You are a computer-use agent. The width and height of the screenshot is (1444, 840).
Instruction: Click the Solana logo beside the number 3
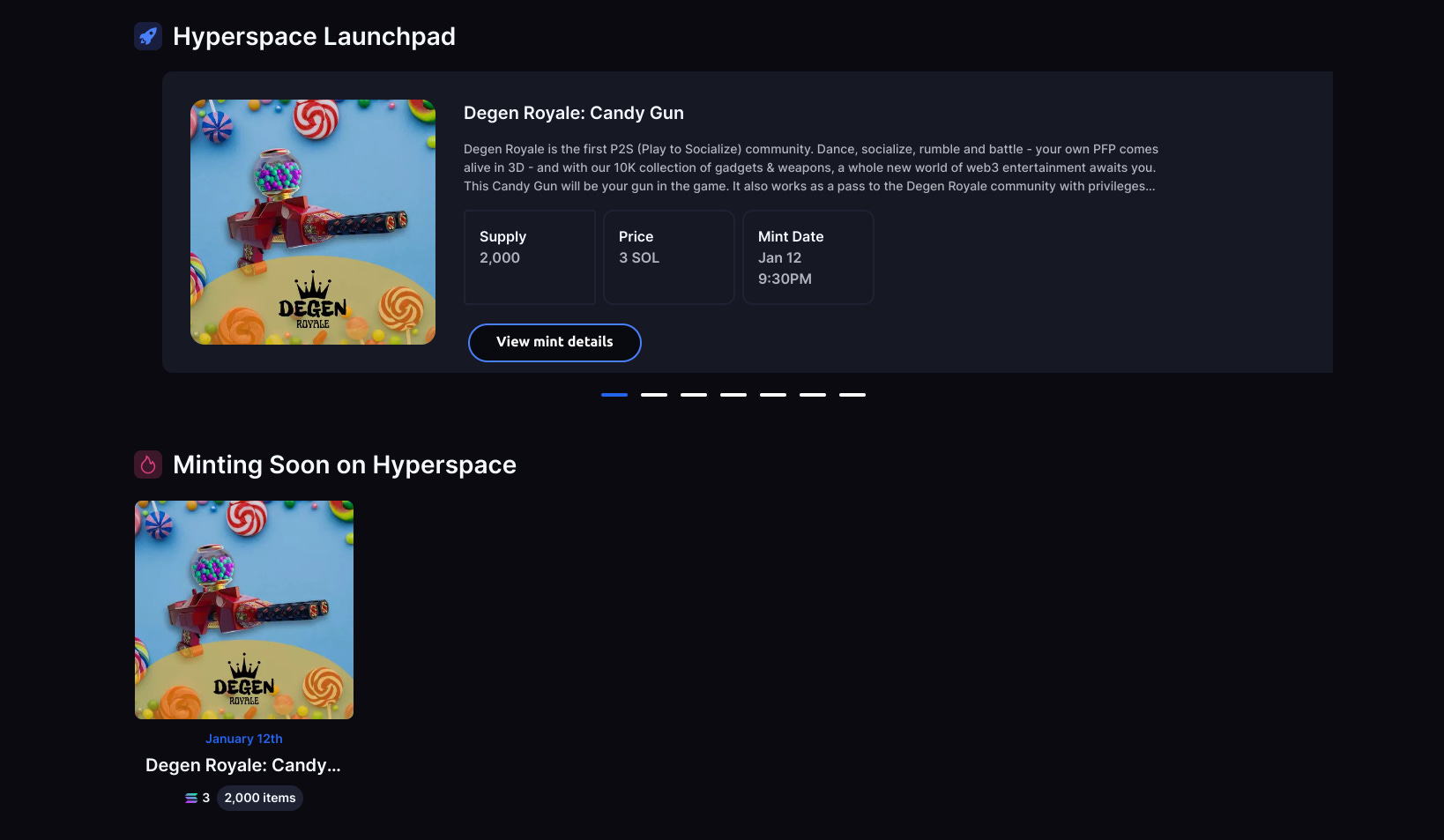tap(190, 798)
